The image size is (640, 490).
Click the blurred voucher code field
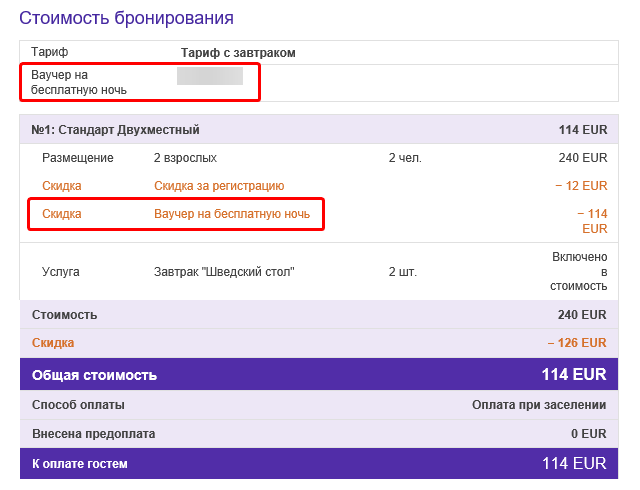210,76
